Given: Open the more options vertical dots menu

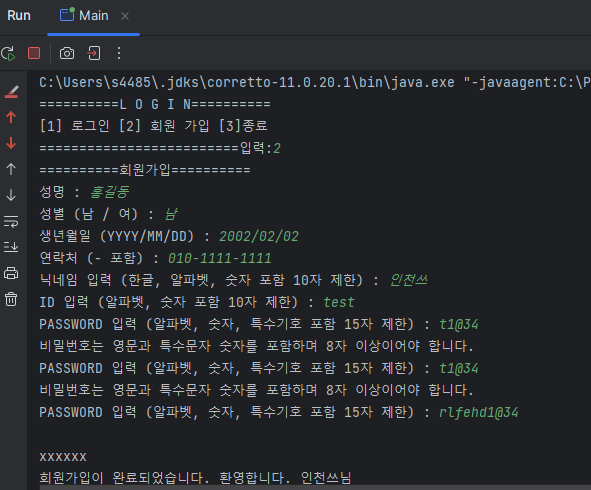Looking at the screenshot, I should pyautogui.click(x=119, y=53).
